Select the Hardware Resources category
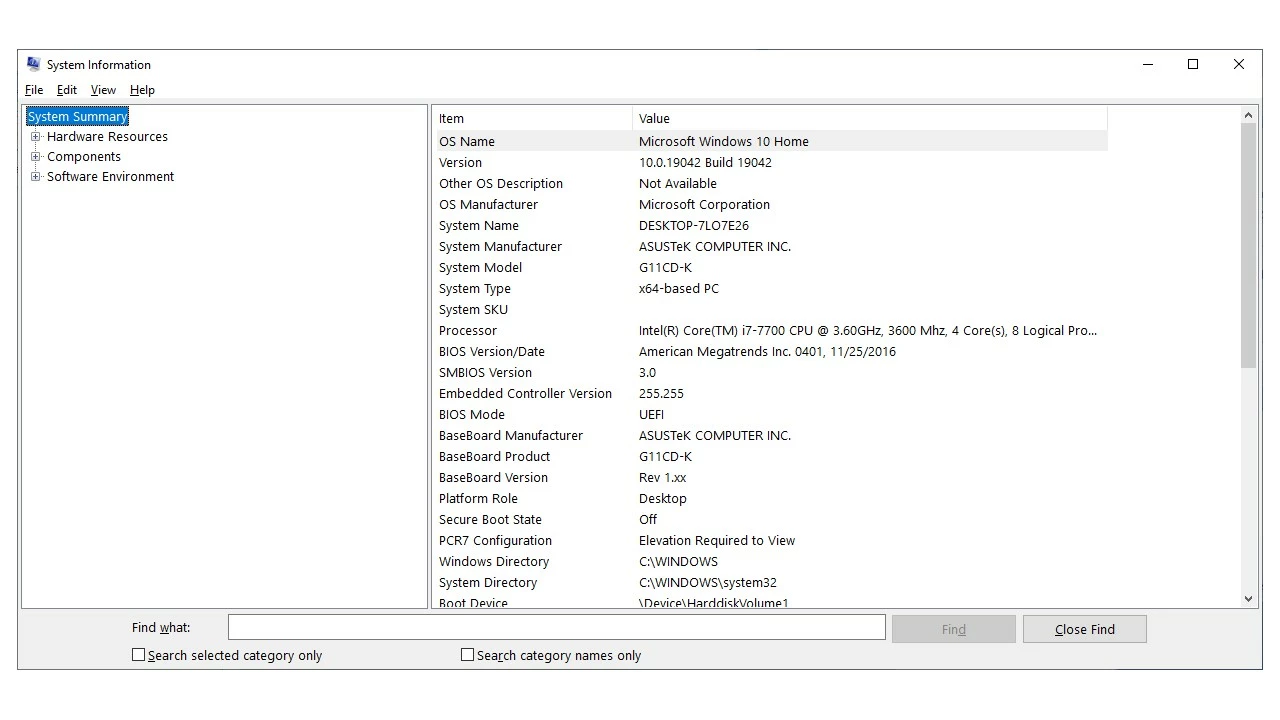Screen dimensions: 1280x720 [107, 137]
